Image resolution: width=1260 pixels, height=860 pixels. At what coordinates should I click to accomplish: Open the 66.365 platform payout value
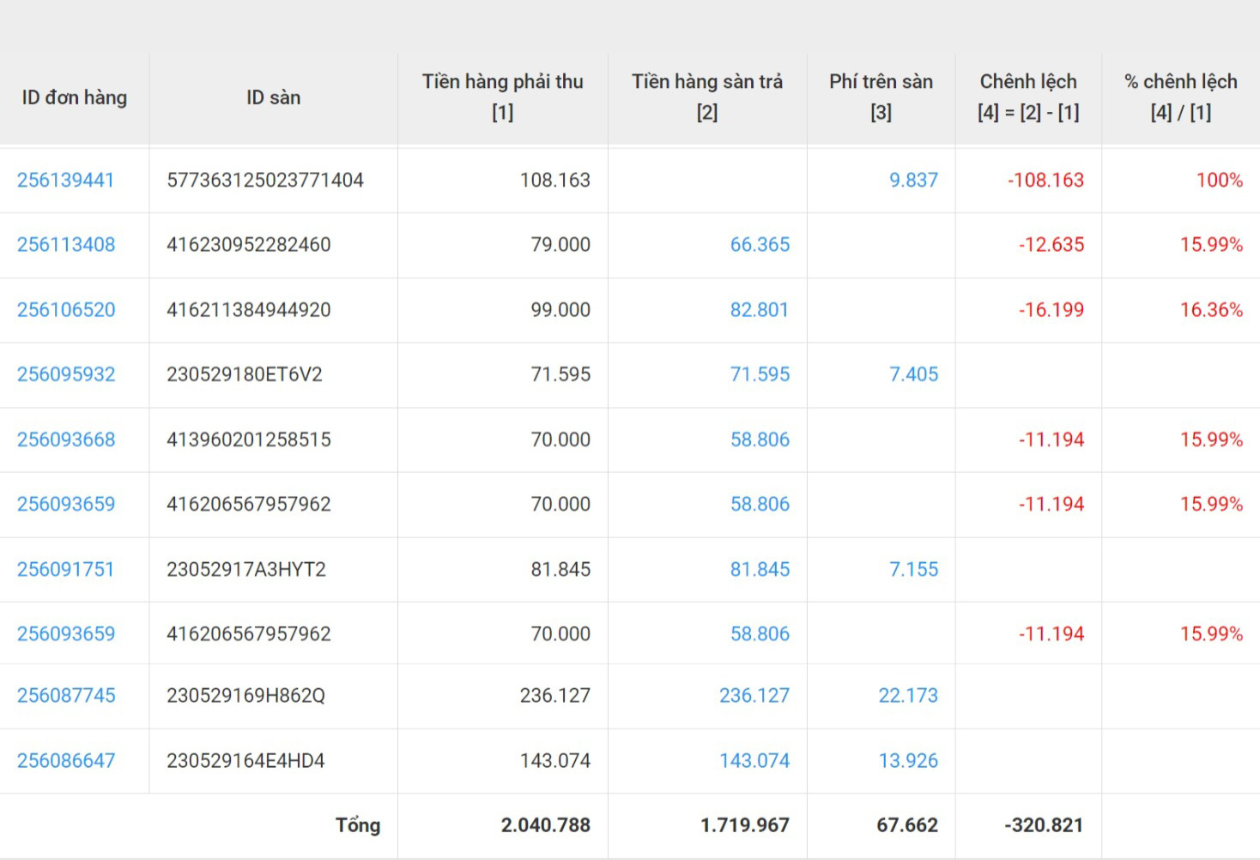pyautogui.click(x=759, y=245)
